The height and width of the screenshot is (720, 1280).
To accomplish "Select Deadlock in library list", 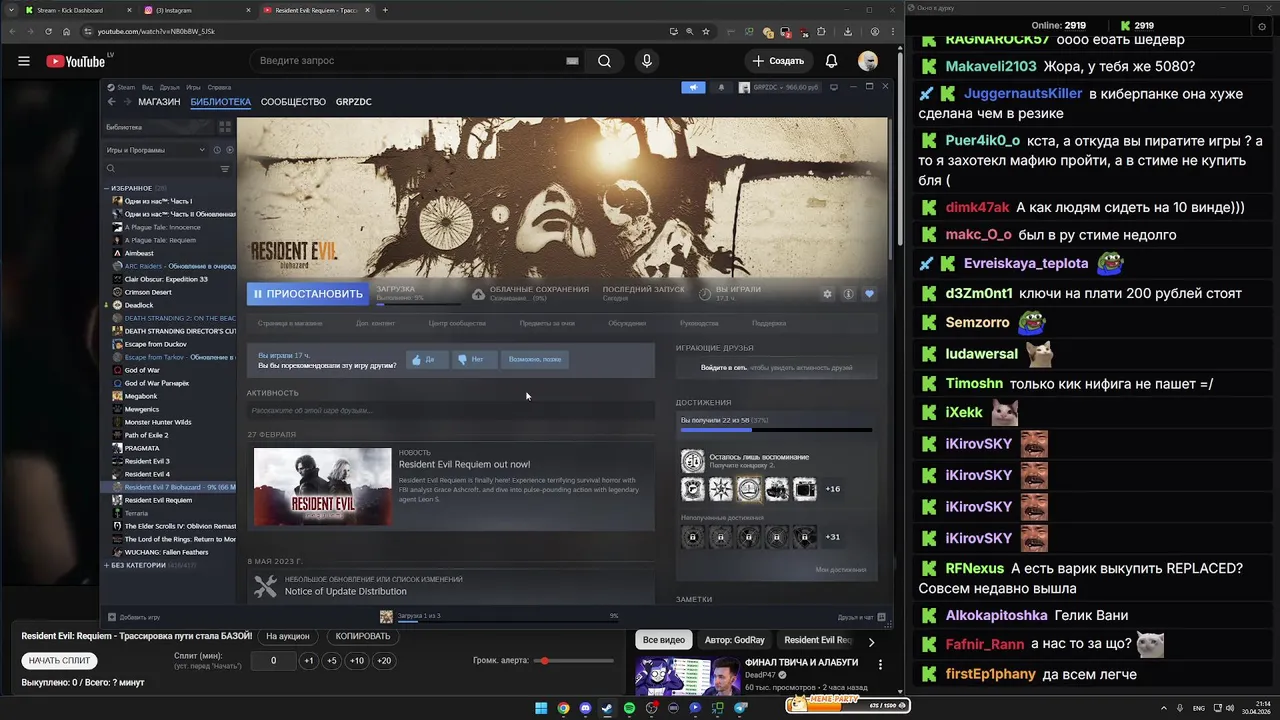I will (x=139, y=305).
